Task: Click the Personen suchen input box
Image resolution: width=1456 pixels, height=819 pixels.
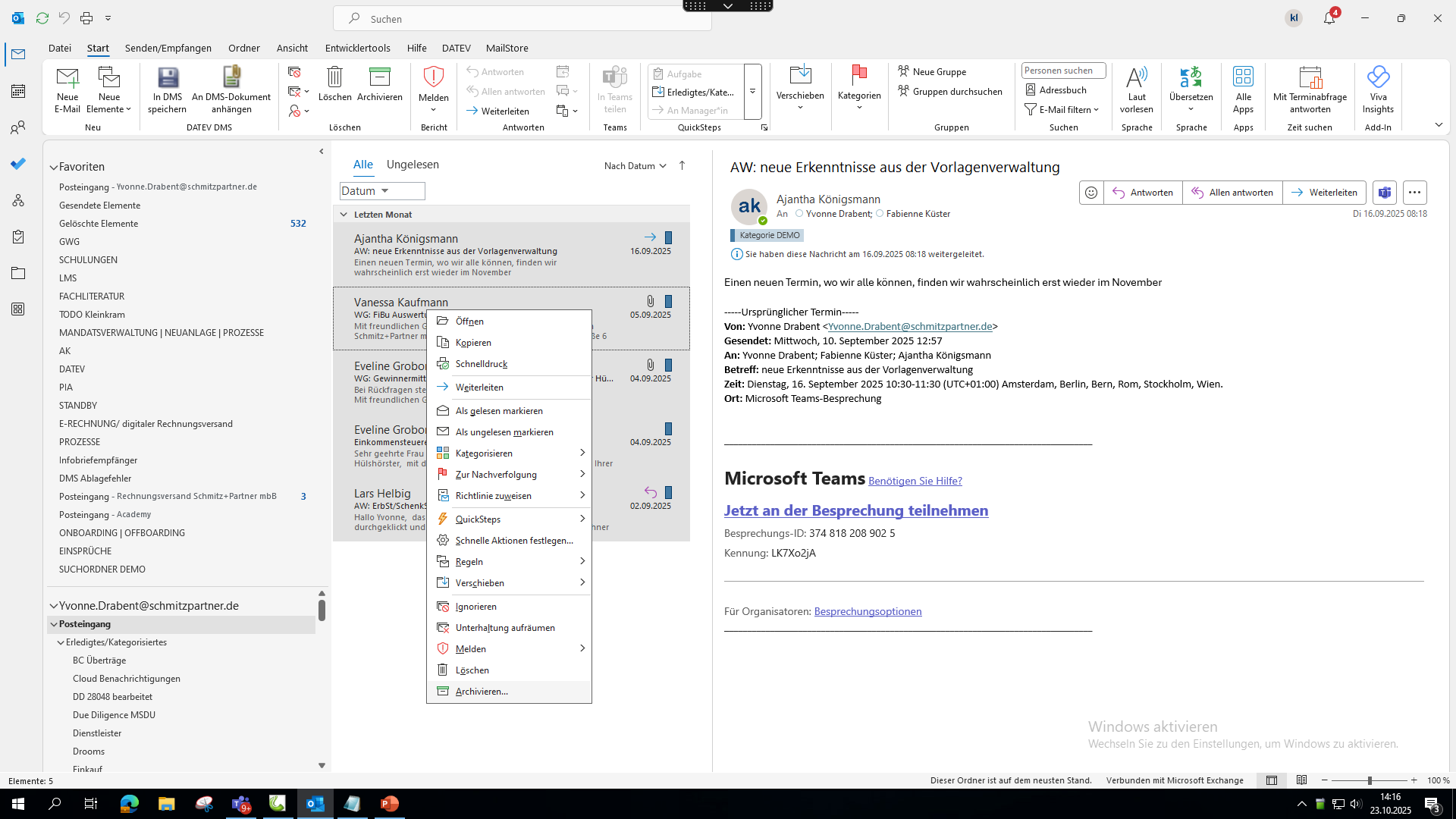Action: point(1063,71)
